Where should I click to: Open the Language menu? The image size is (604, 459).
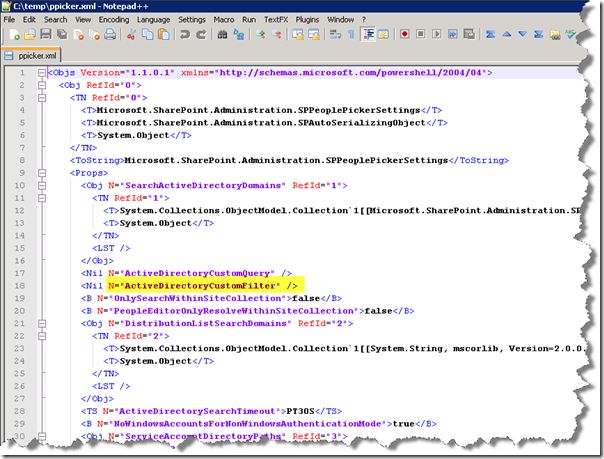click(153, 20)
